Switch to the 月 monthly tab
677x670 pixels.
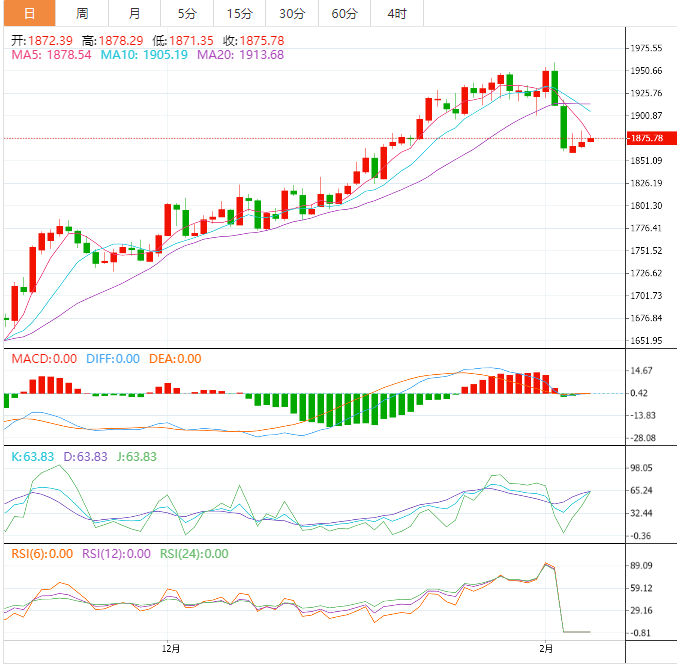point(134,13)
